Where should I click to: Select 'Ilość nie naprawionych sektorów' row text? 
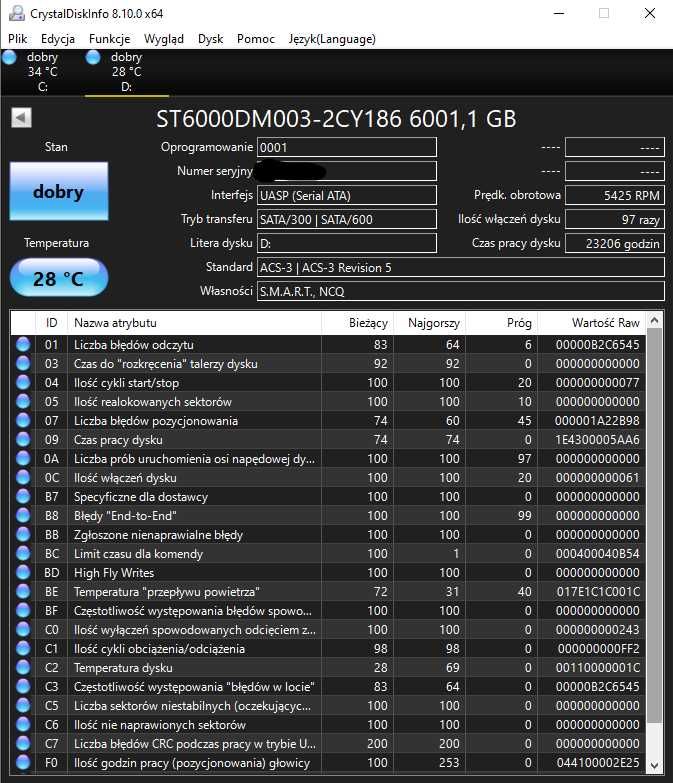click(160, 725)
